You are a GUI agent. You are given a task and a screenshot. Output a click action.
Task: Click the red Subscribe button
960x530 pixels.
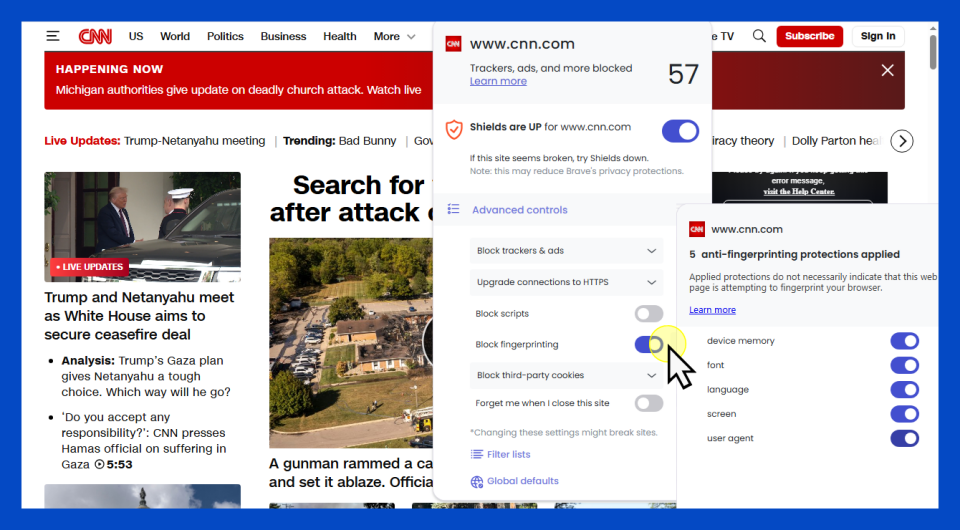coord(809,36)
